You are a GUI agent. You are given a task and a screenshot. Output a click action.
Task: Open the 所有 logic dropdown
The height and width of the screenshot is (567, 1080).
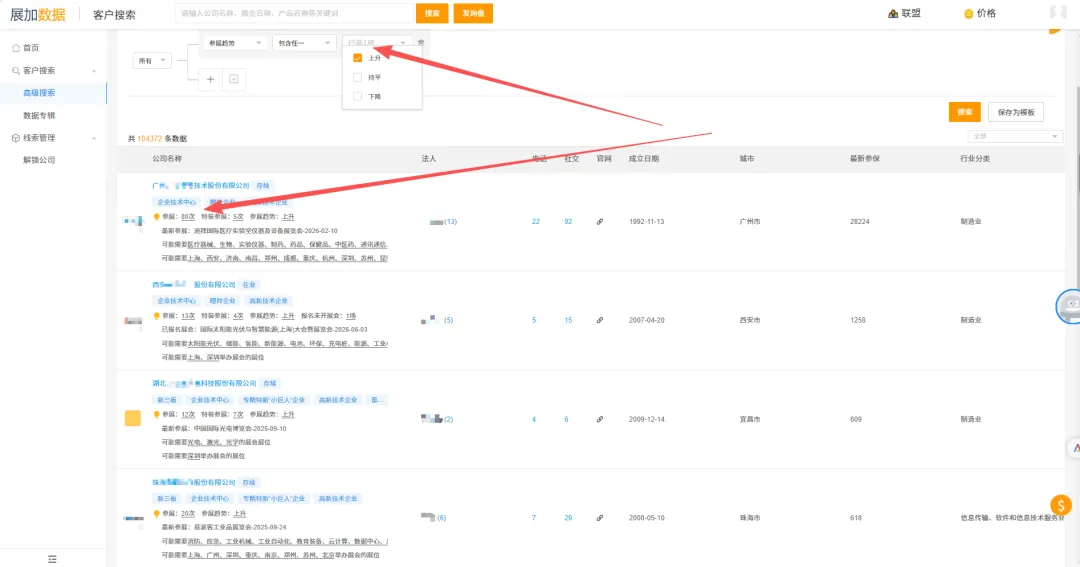(x=152, y=61)
